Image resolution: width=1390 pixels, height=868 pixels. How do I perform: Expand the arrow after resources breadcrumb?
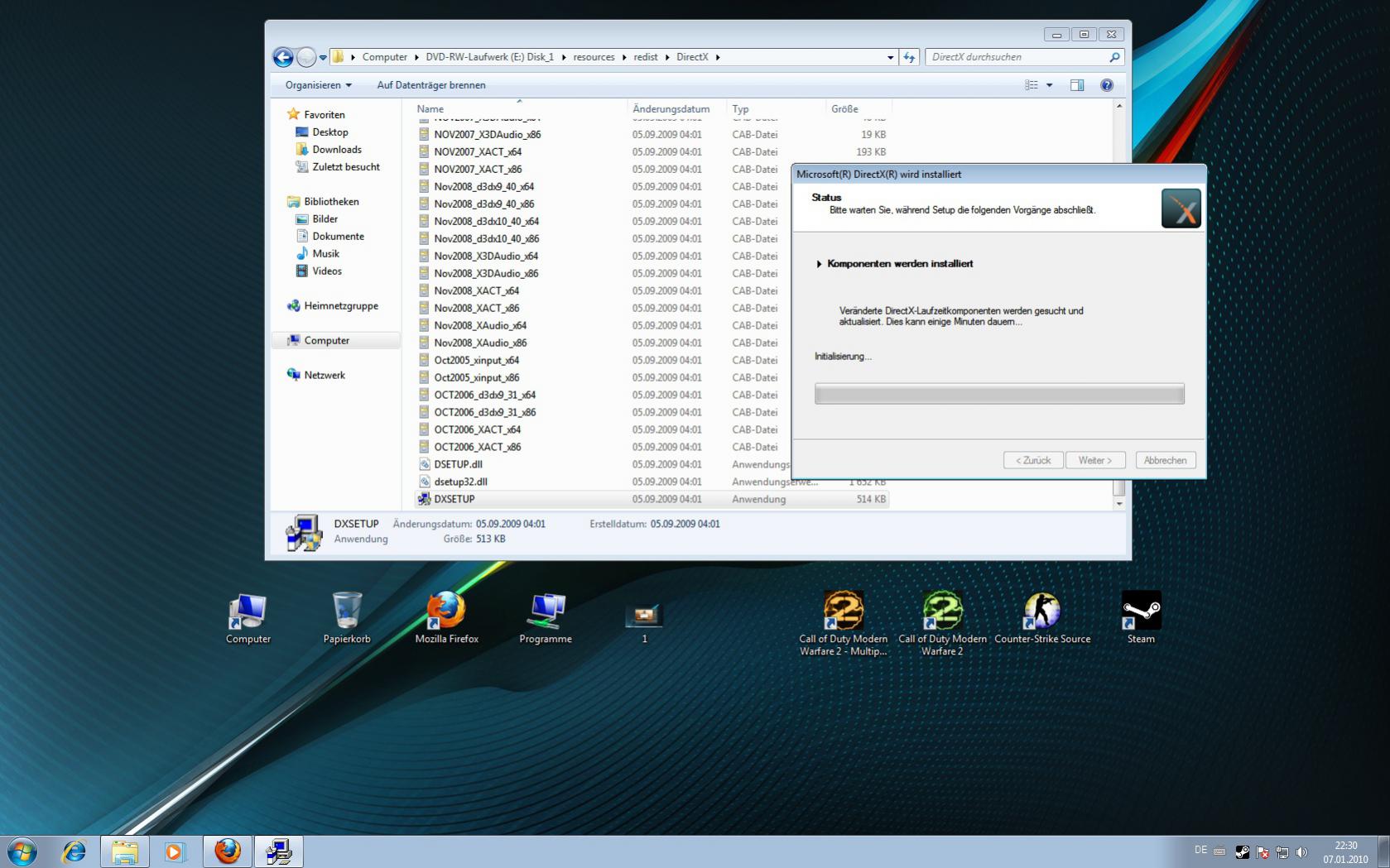pos(624,57)
